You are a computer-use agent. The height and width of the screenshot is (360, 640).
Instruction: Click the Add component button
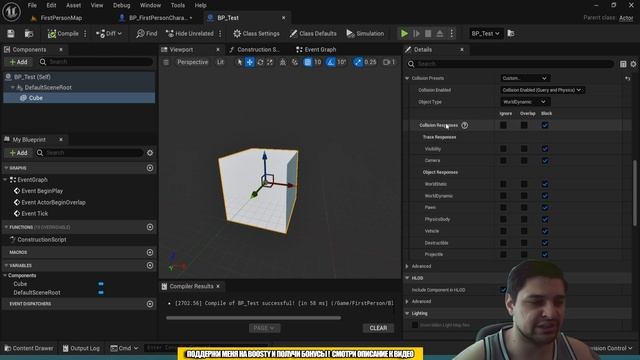[x=18, y=62]
